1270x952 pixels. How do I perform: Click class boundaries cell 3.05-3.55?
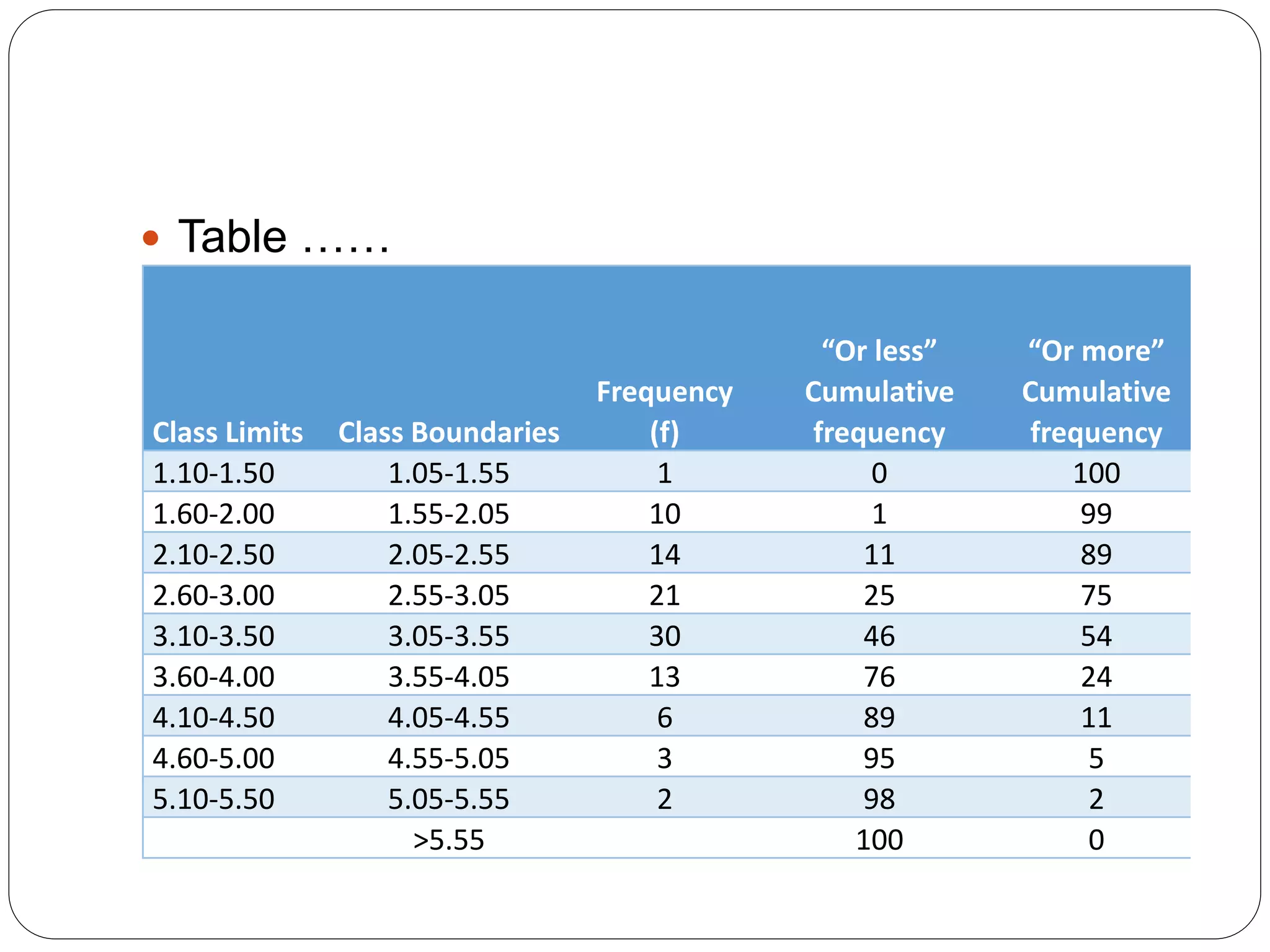click(448, 637)
